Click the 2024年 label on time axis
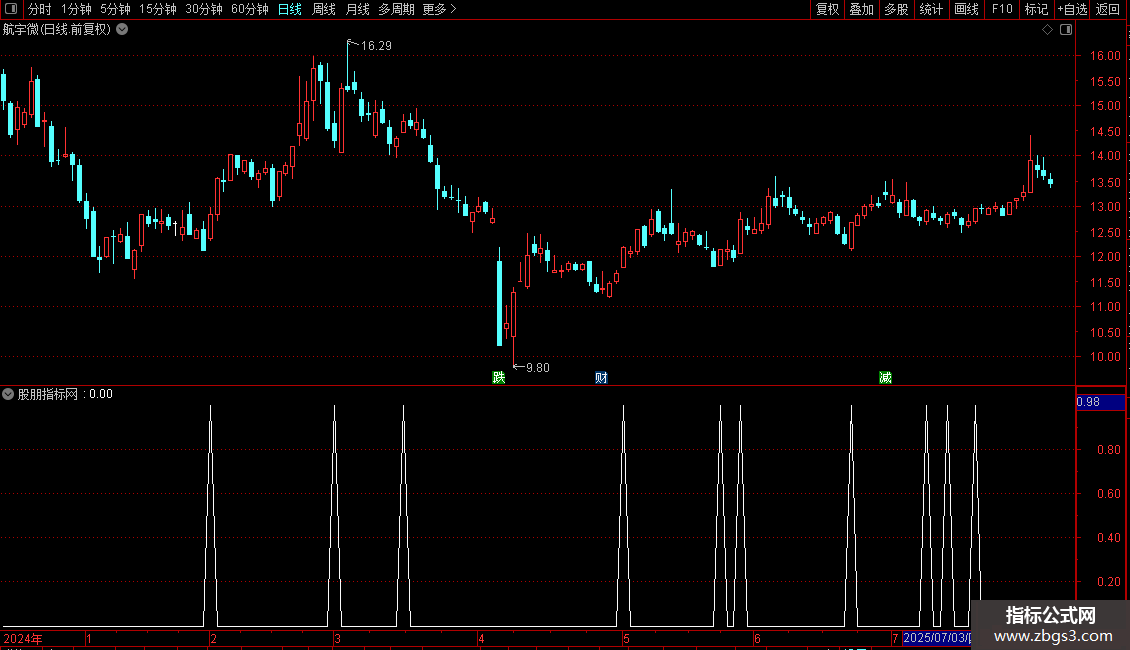1130x650 pixels. [x=23, y=638]
